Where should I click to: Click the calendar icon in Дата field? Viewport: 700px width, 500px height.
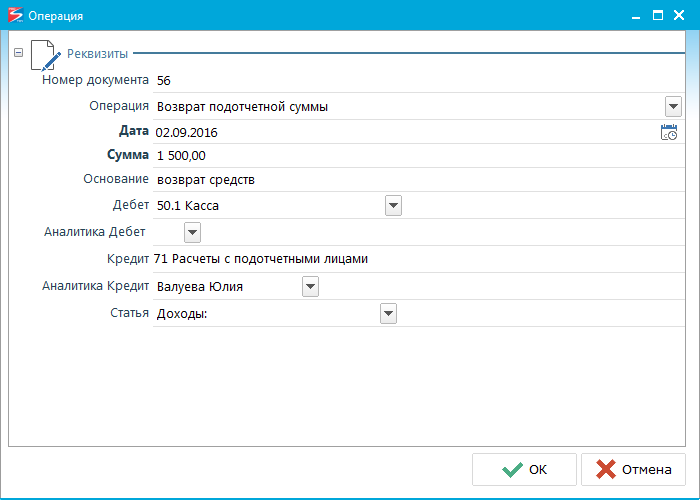(669, 132)
